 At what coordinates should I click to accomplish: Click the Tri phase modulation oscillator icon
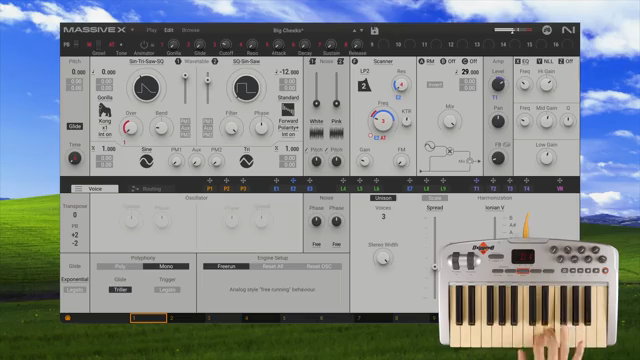point(247,161)
